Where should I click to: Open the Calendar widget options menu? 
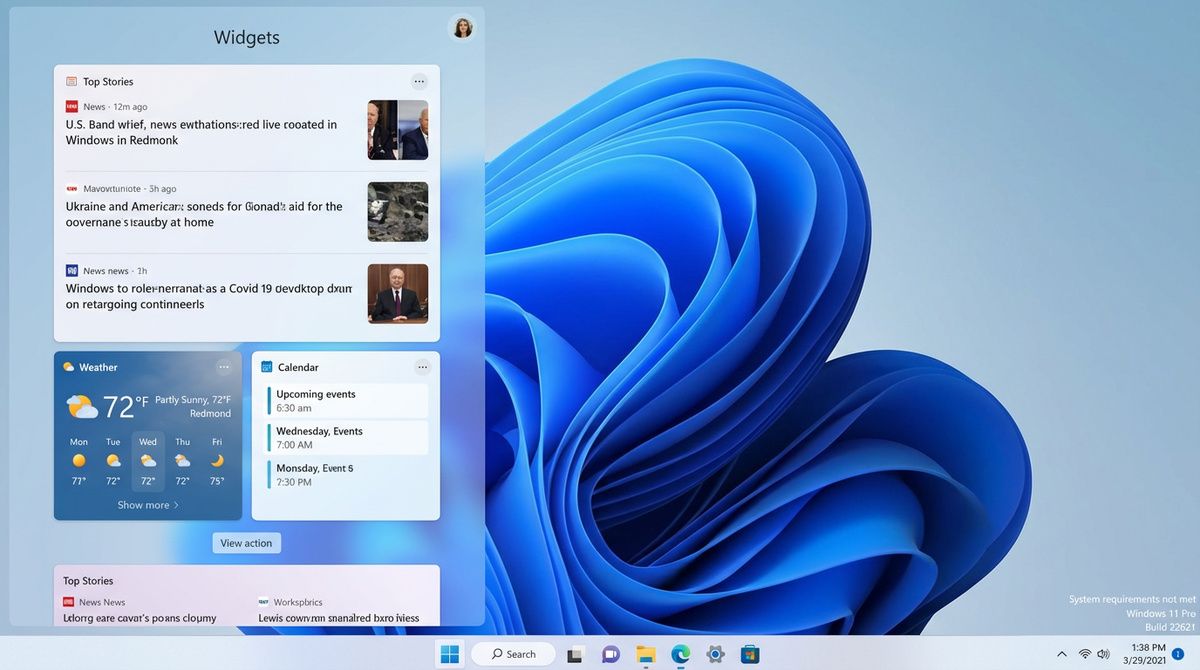point(422,367)
